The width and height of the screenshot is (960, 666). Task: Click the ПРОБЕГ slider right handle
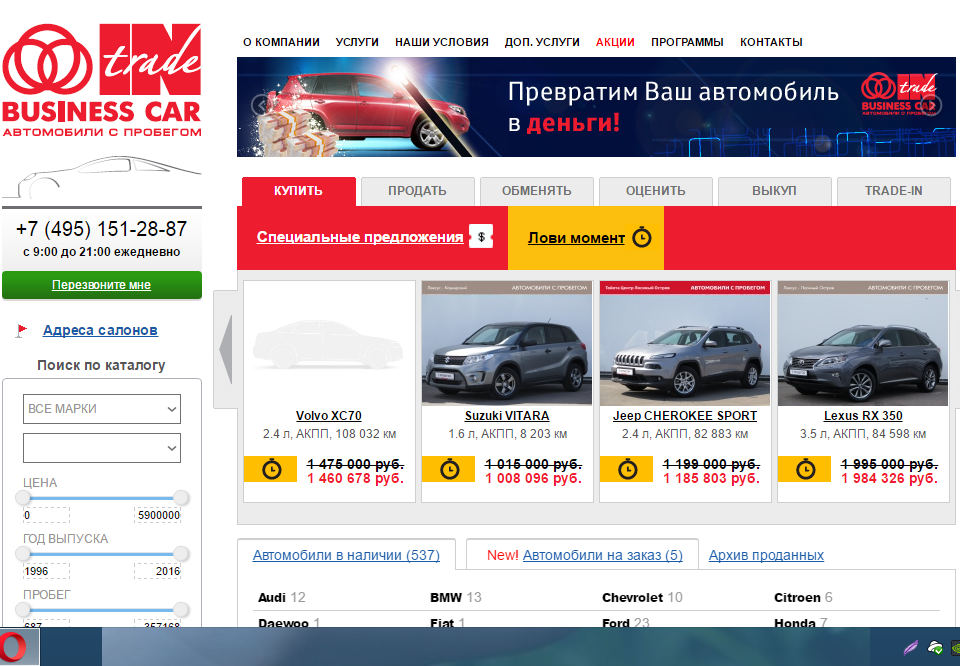tap(181, 610)
